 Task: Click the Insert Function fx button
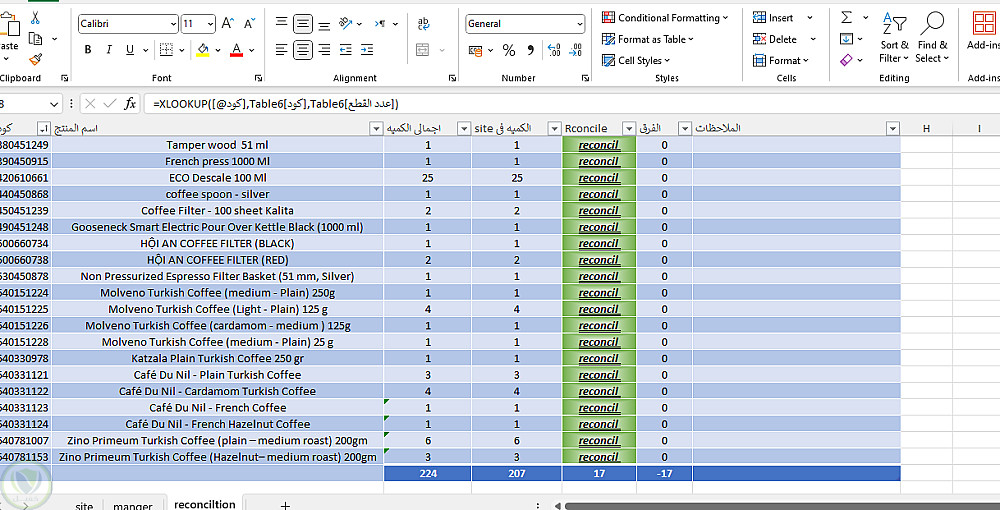pyautogui.click(x=129, y=103)
